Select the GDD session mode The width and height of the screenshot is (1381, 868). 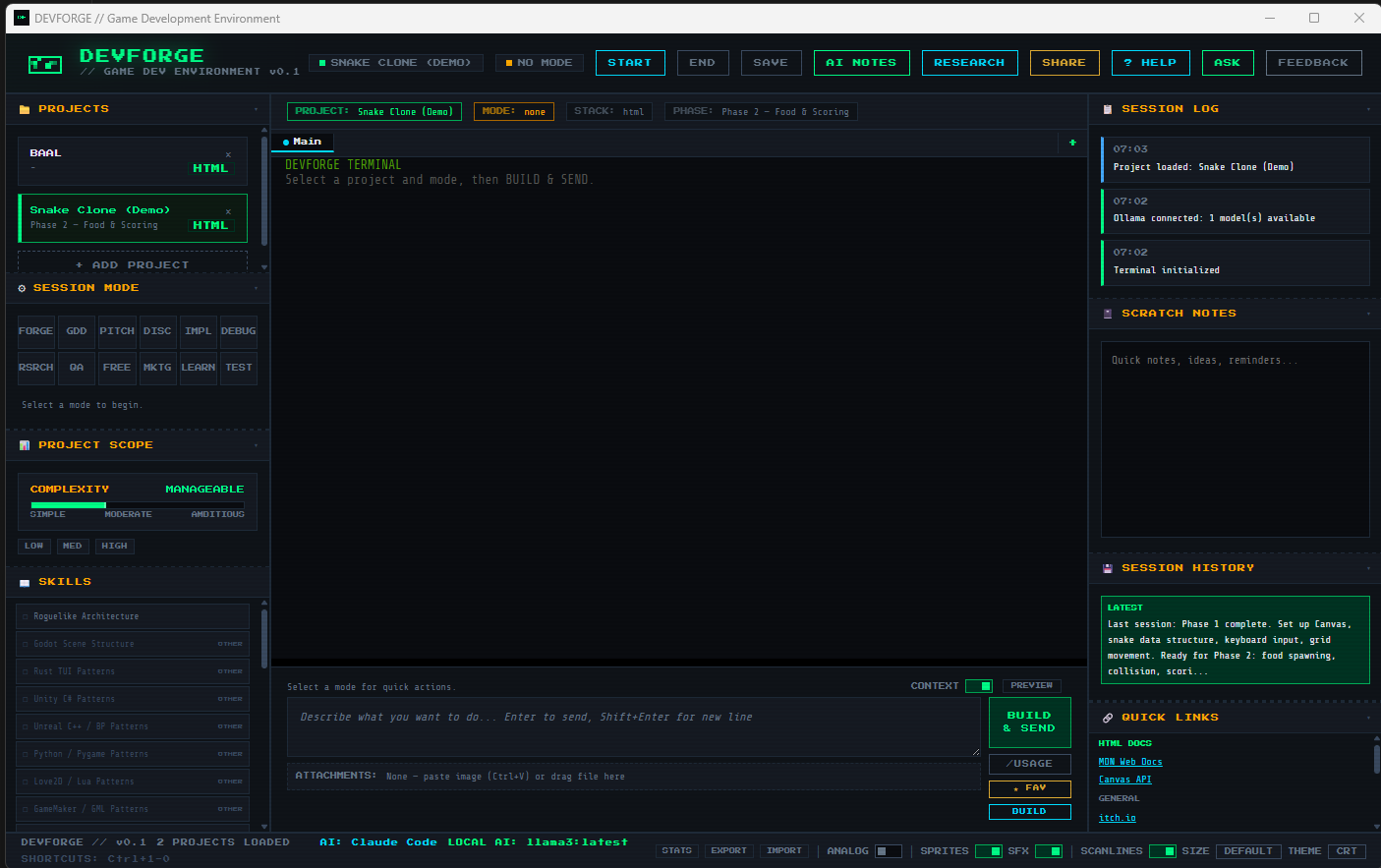[x=77, y=331]
